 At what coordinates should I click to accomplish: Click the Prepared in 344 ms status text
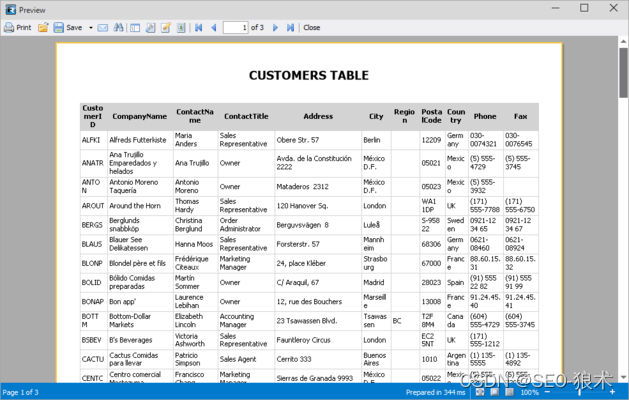click(x=436, y=392)
